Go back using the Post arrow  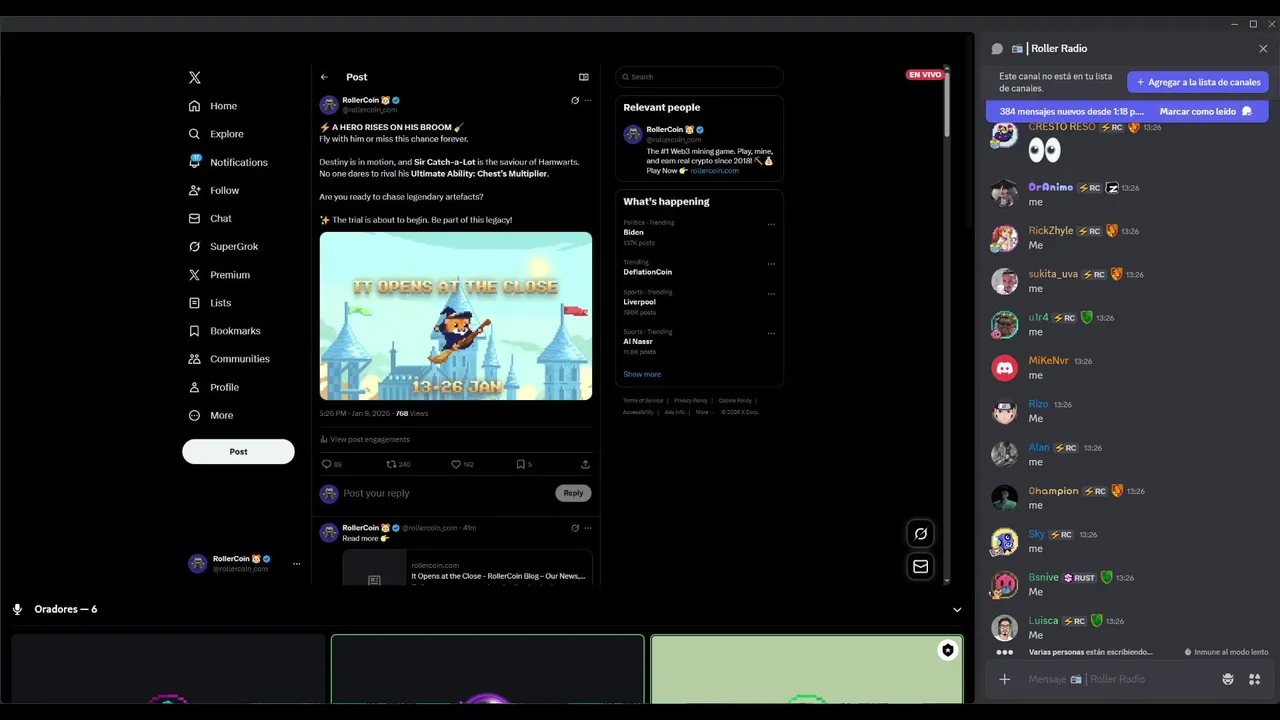[x=324, y=77]
